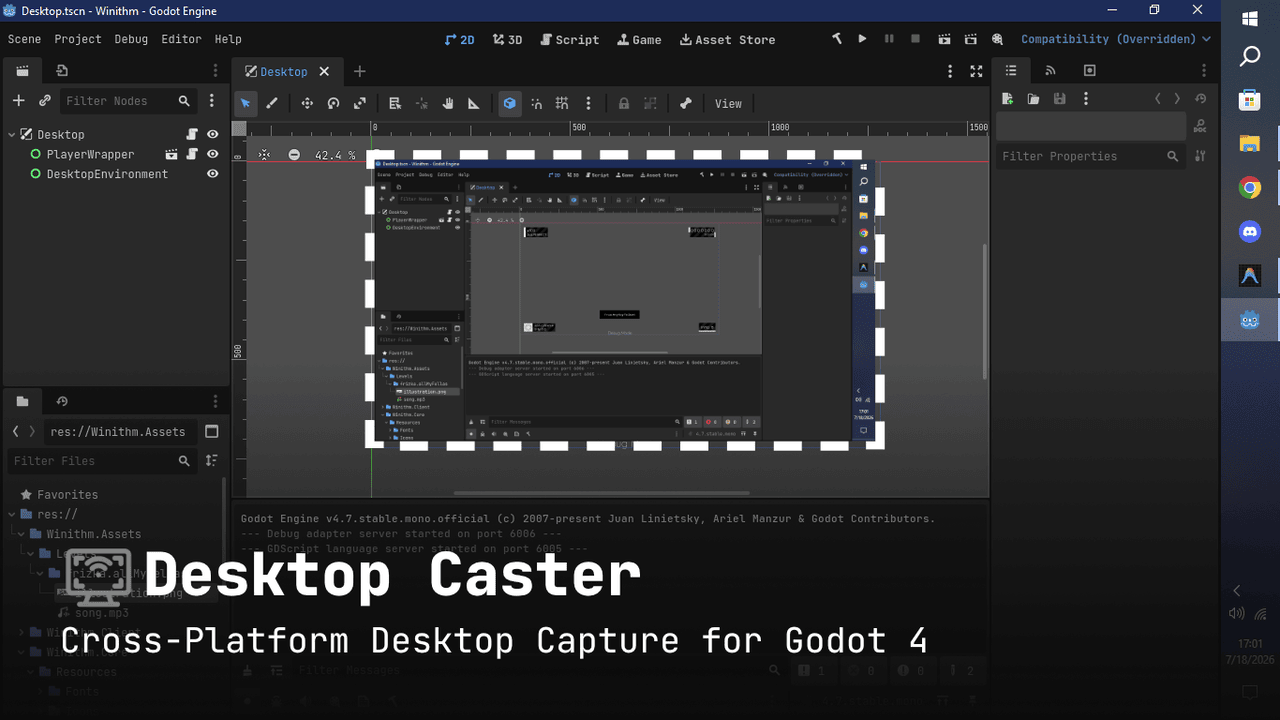Click the Filter Properties field

(1090, 156)
